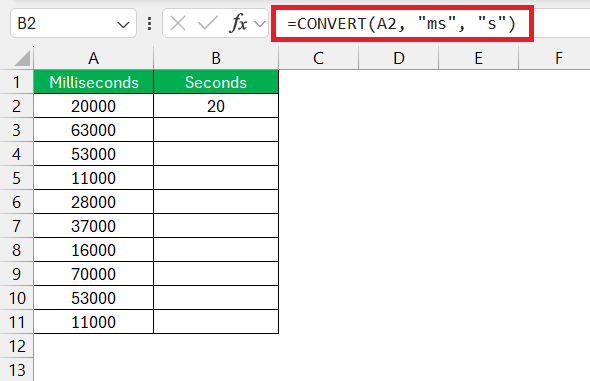The height and width of the screenshot is (381, 590).
Task: Select row 5 header
Action: click(16, 178)
